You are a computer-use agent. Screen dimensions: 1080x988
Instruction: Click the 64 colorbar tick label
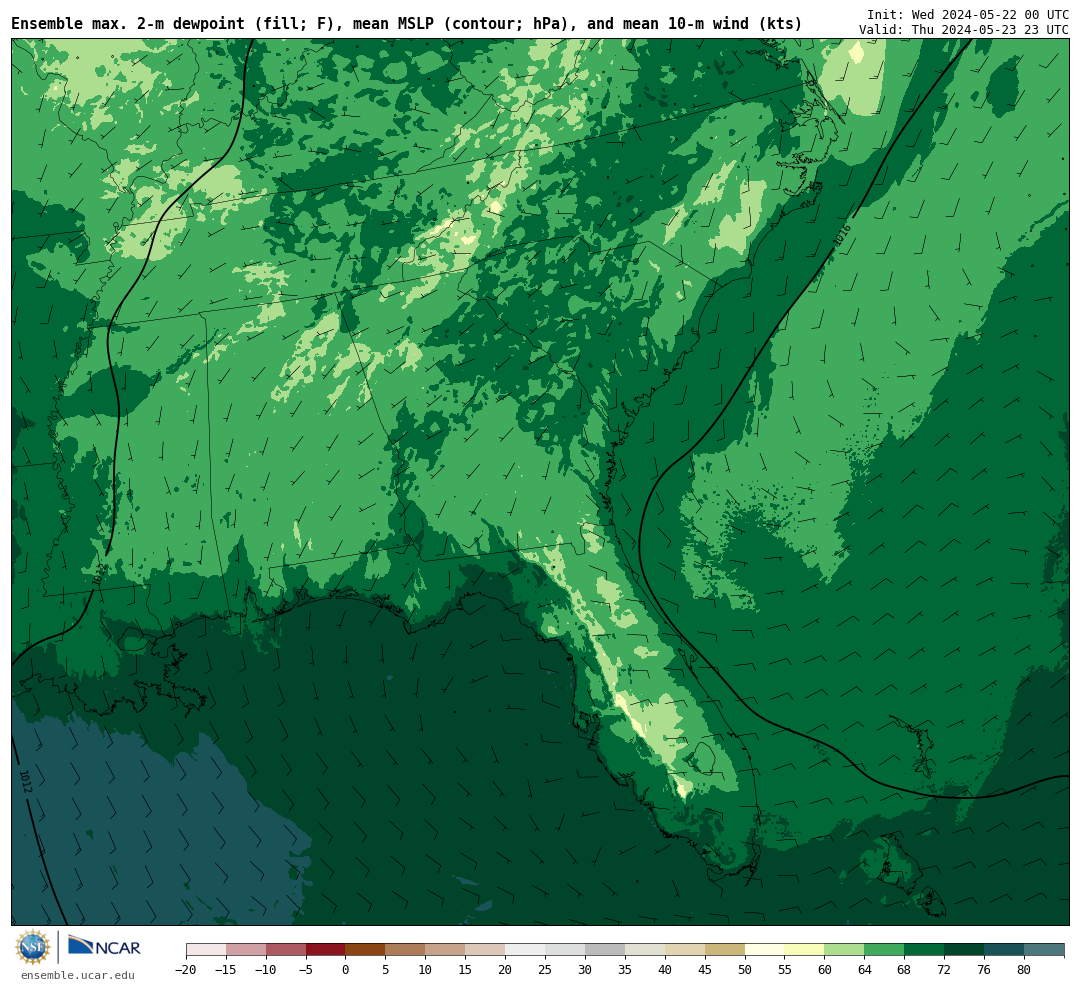coord(865,970)
